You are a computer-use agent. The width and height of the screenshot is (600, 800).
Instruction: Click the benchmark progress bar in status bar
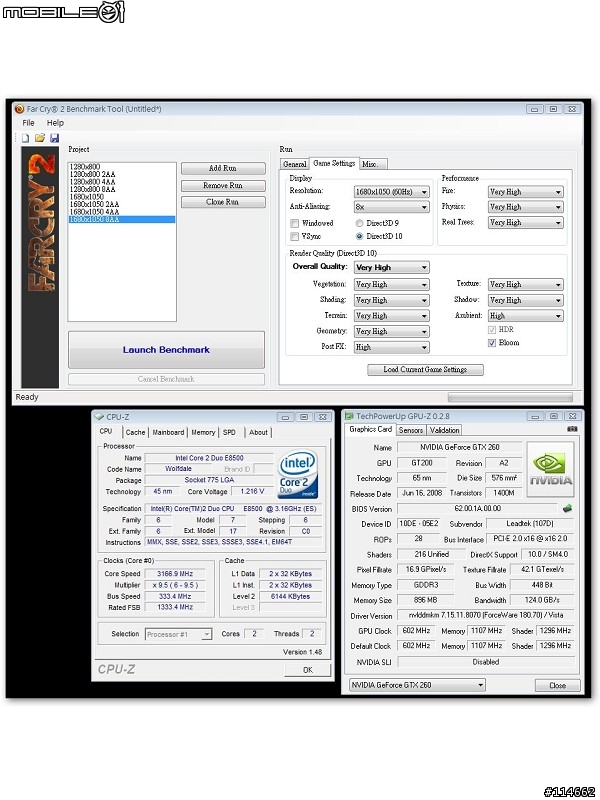coord(510,397)
